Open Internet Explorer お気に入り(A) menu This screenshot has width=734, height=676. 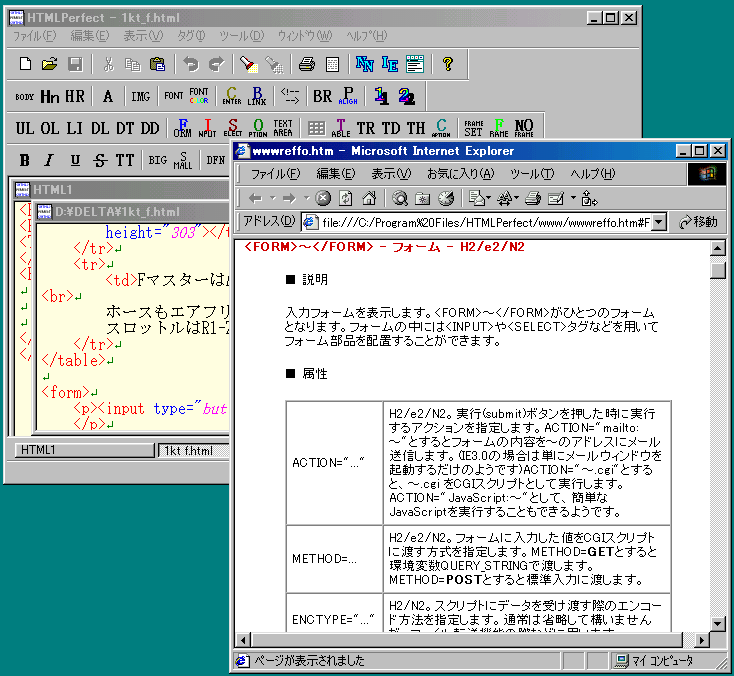[x=461, y=174]
